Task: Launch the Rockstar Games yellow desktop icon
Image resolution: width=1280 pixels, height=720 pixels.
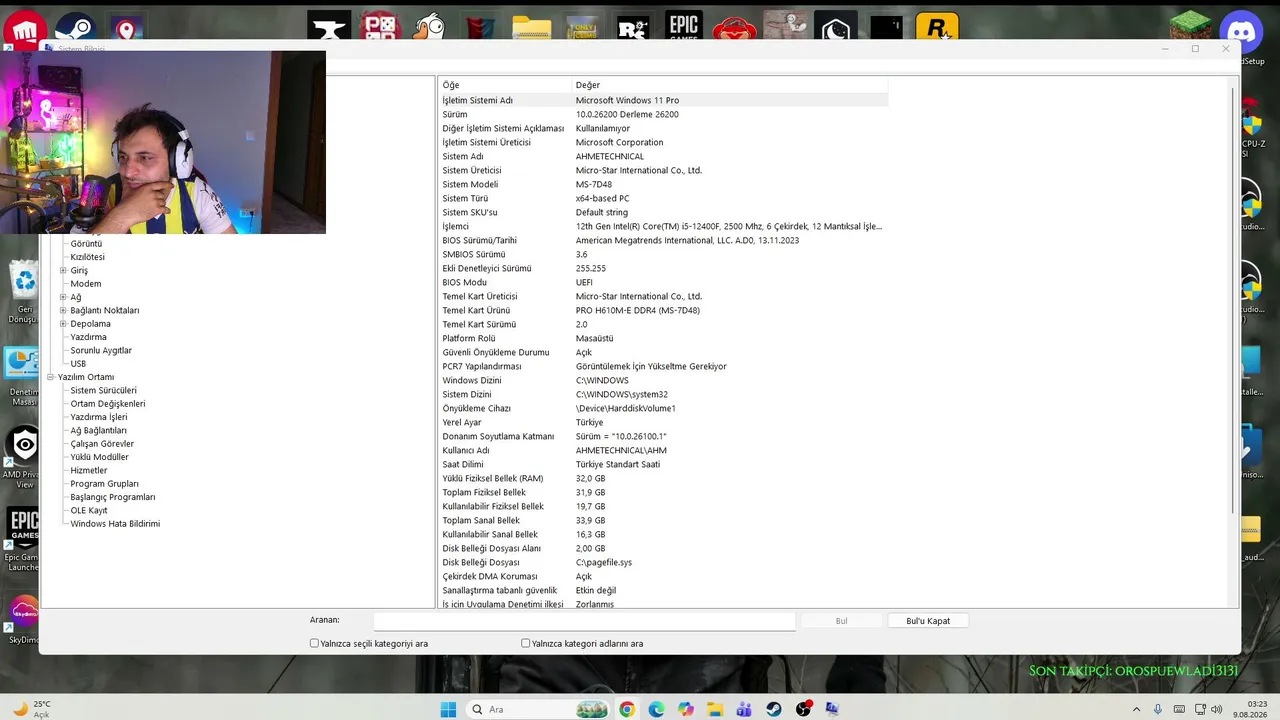Action: (937, 28)
